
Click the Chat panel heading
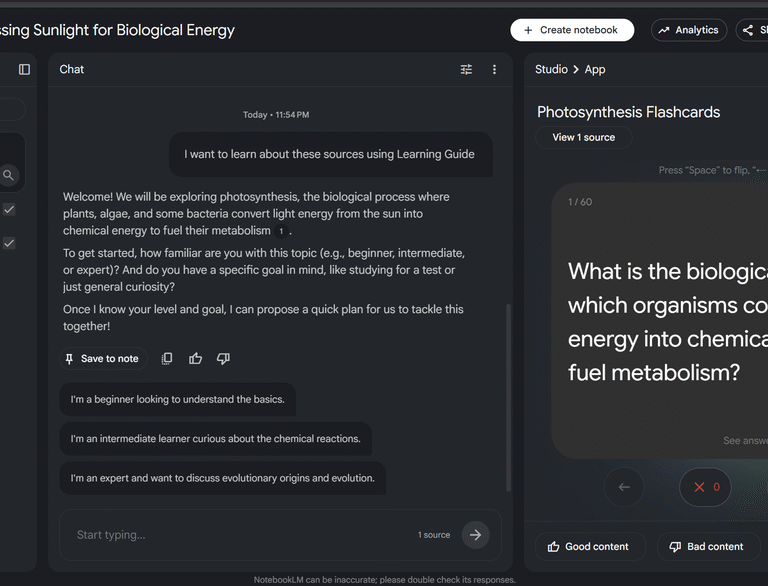72,70
